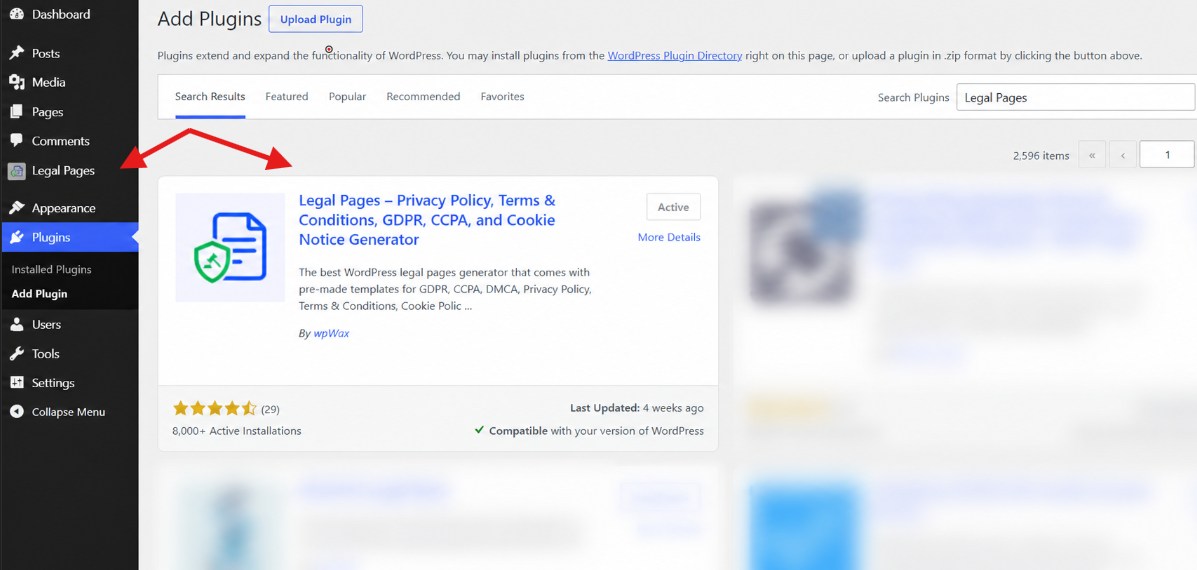Click the Appearance paintbrush icon

point(16,208)
